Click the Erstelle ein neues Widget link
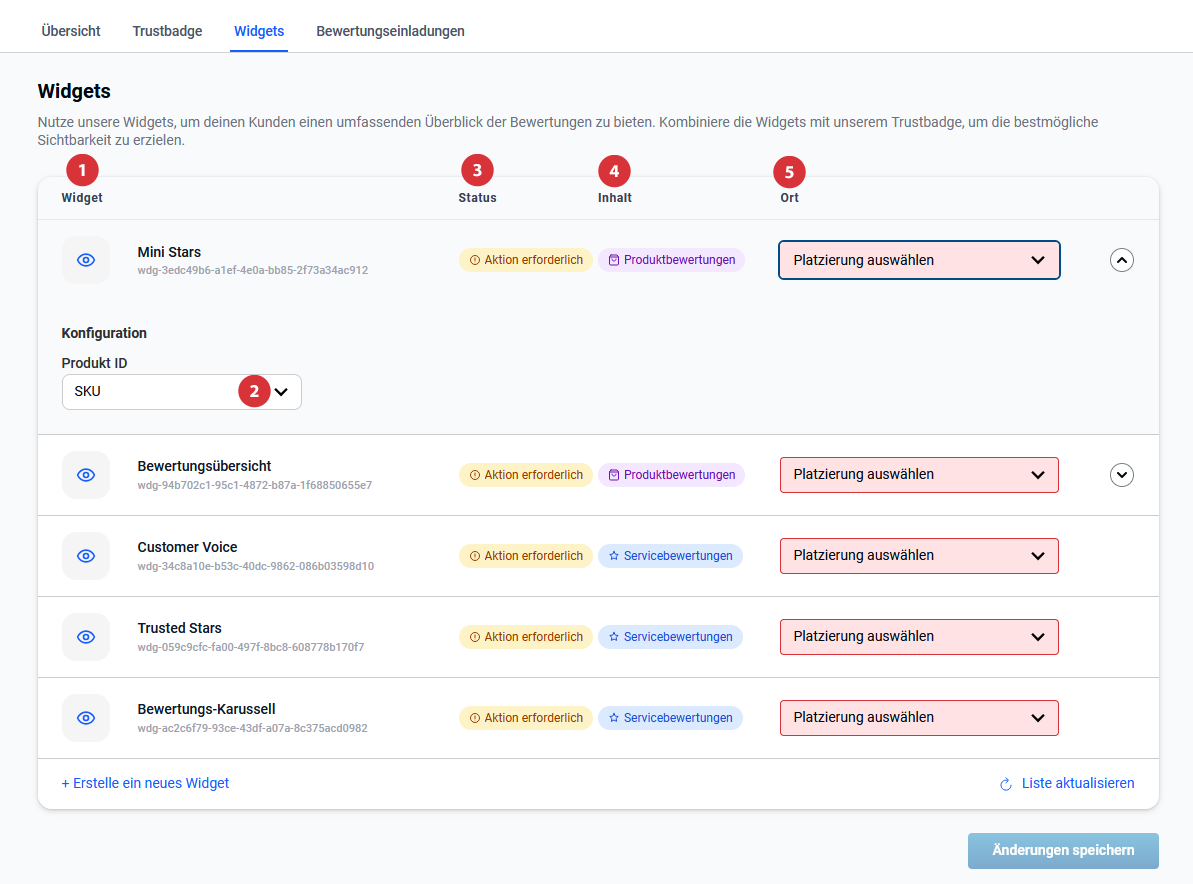Viewport: 1193px width, 884px height. pos(145,783)
